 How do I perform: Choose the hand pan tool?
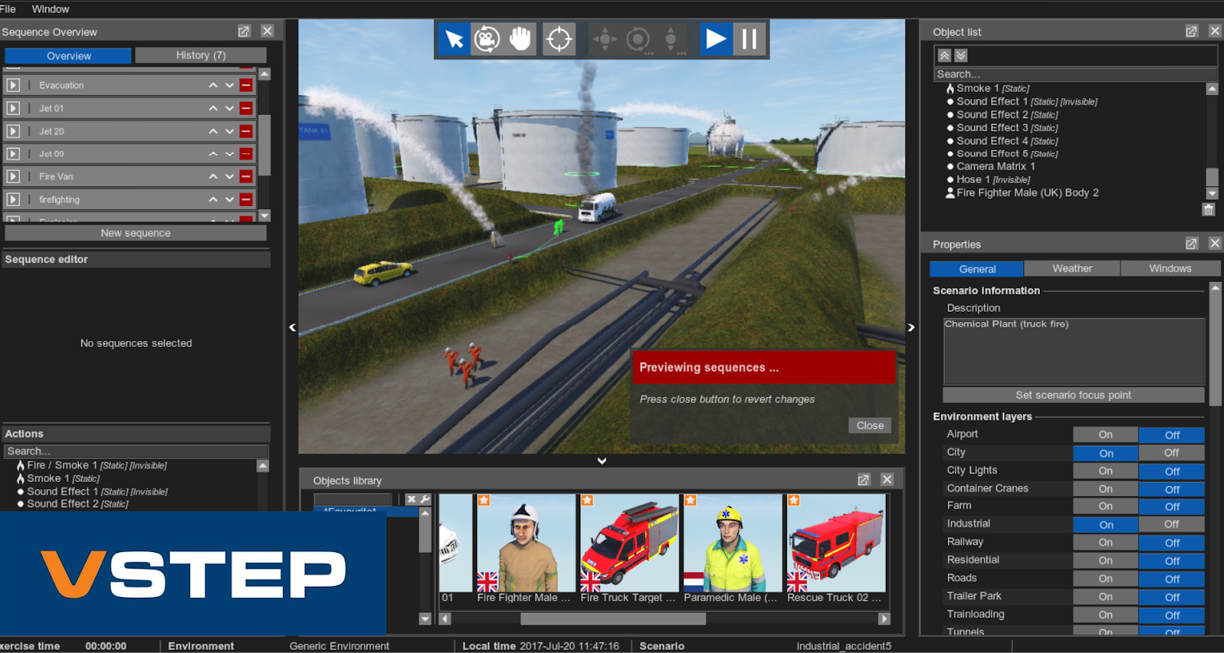coord(520,39)
